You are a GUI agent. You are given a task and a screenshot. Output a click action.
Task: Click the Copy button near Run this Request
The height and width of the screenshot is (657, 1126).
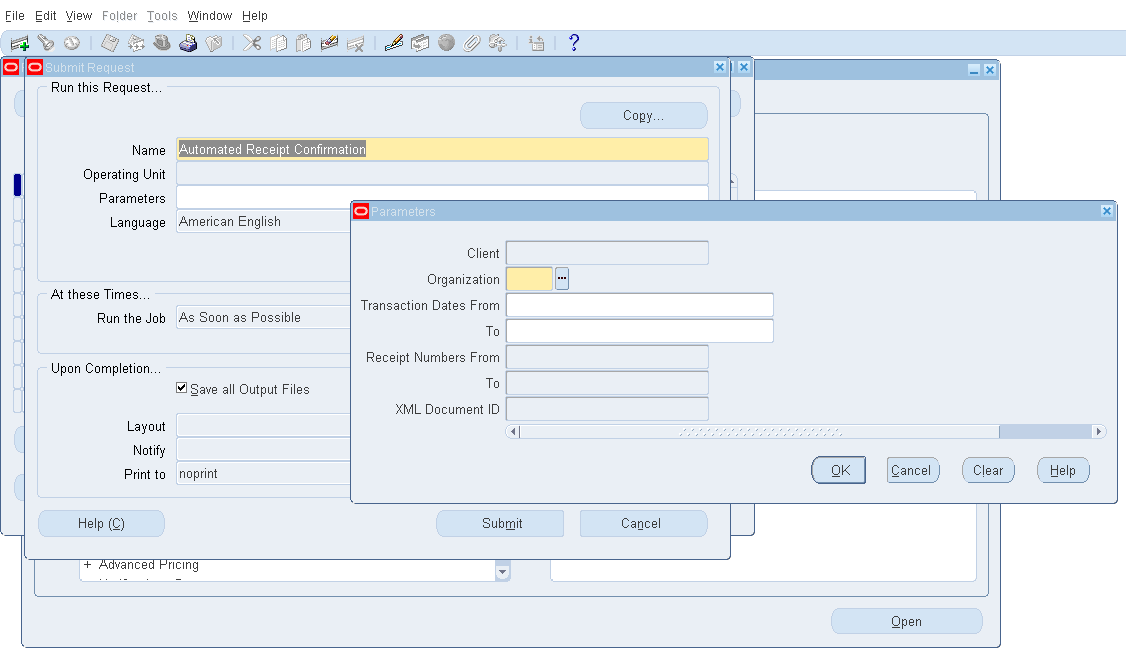point(643,115)
